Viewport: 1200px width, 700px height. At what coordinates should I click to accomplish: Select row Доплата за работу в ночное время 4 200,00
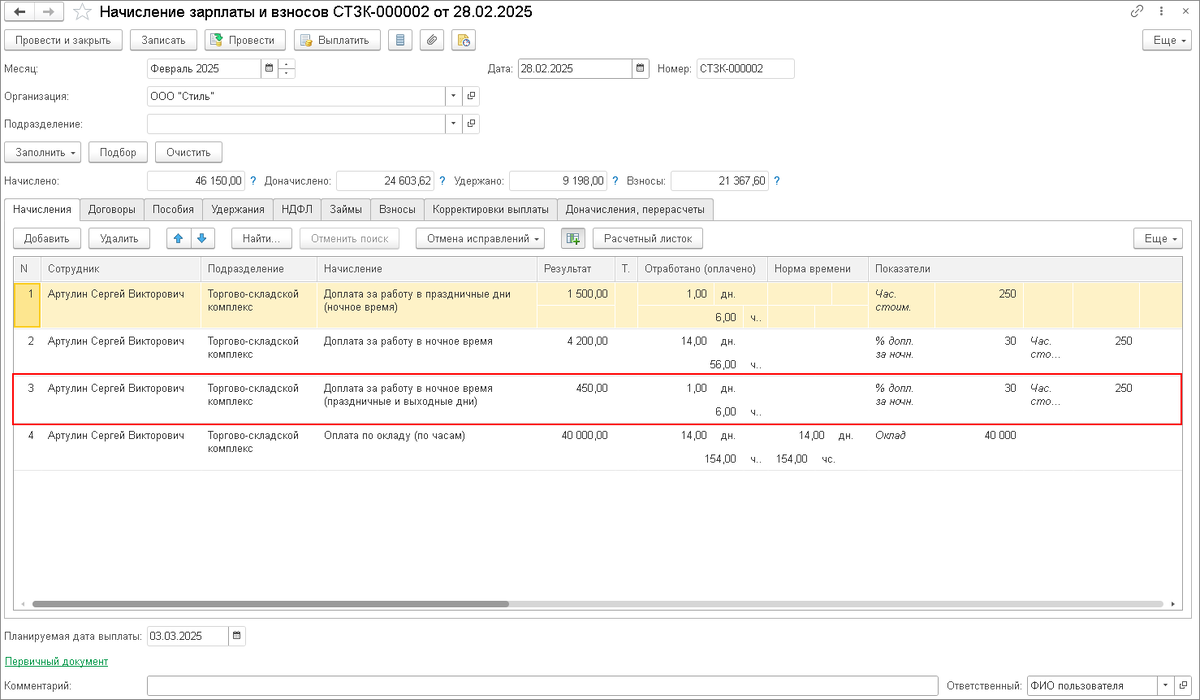coord(598,353)
